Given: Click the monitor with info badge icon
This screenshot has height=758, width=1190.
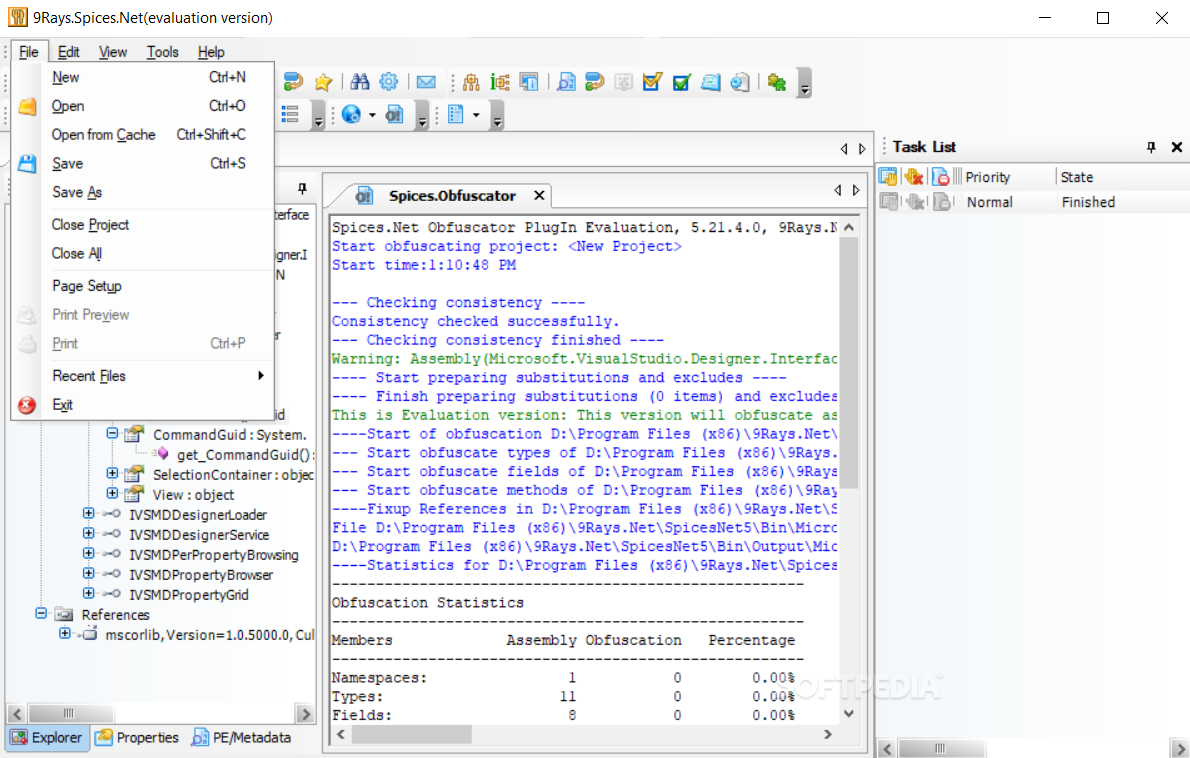Looking at the screenshot, I should [x=529, y=82].
